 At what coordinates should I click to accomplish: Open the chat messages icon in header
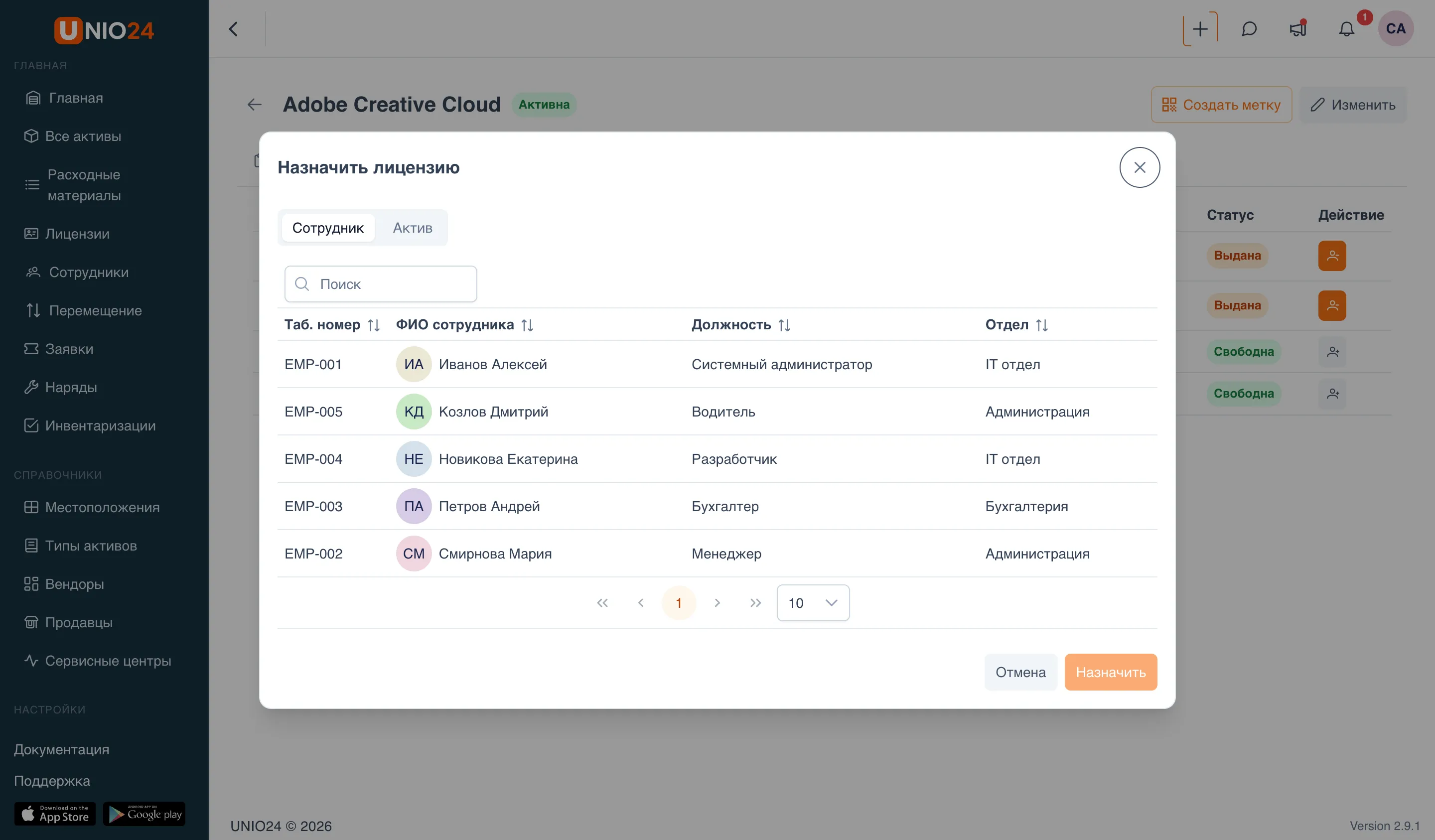click(1249, 29)
